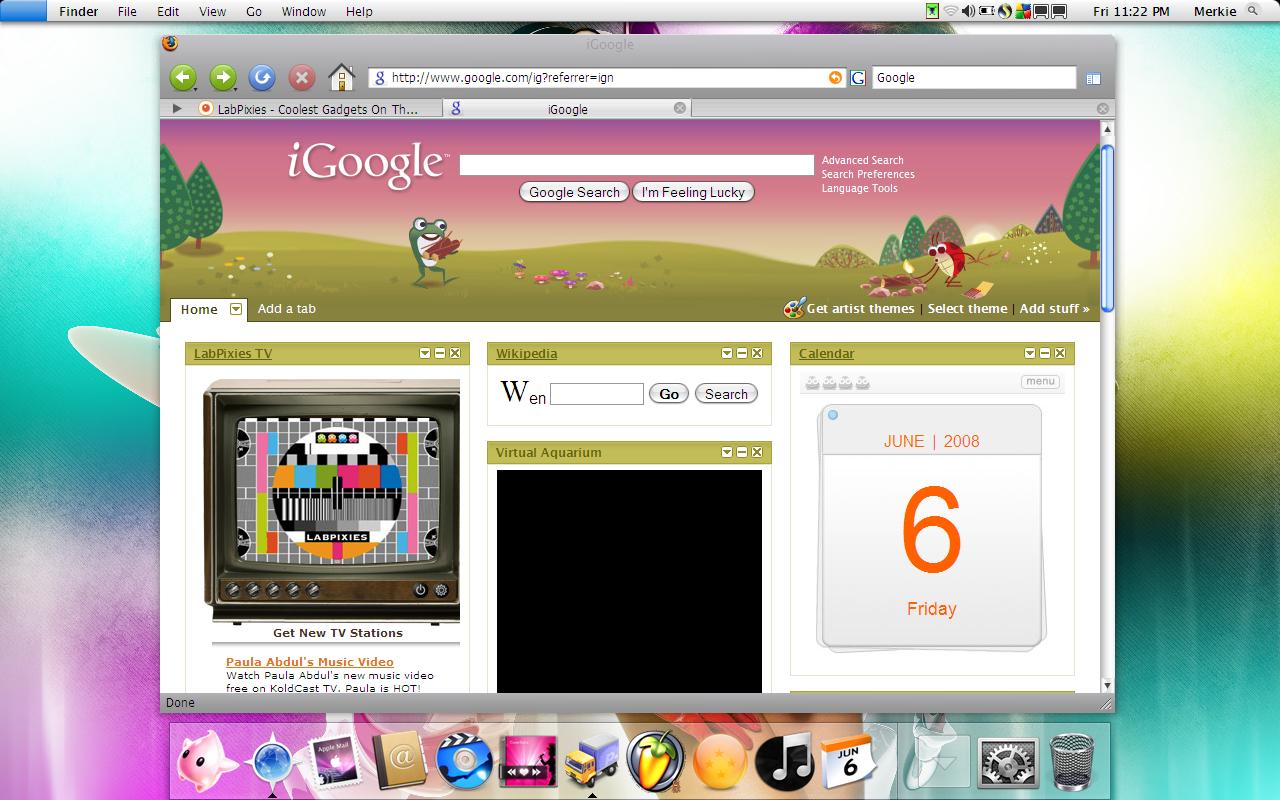1280x800 pixels.
Task: Minimize the Wikipedia gadget
Action: 742,353
